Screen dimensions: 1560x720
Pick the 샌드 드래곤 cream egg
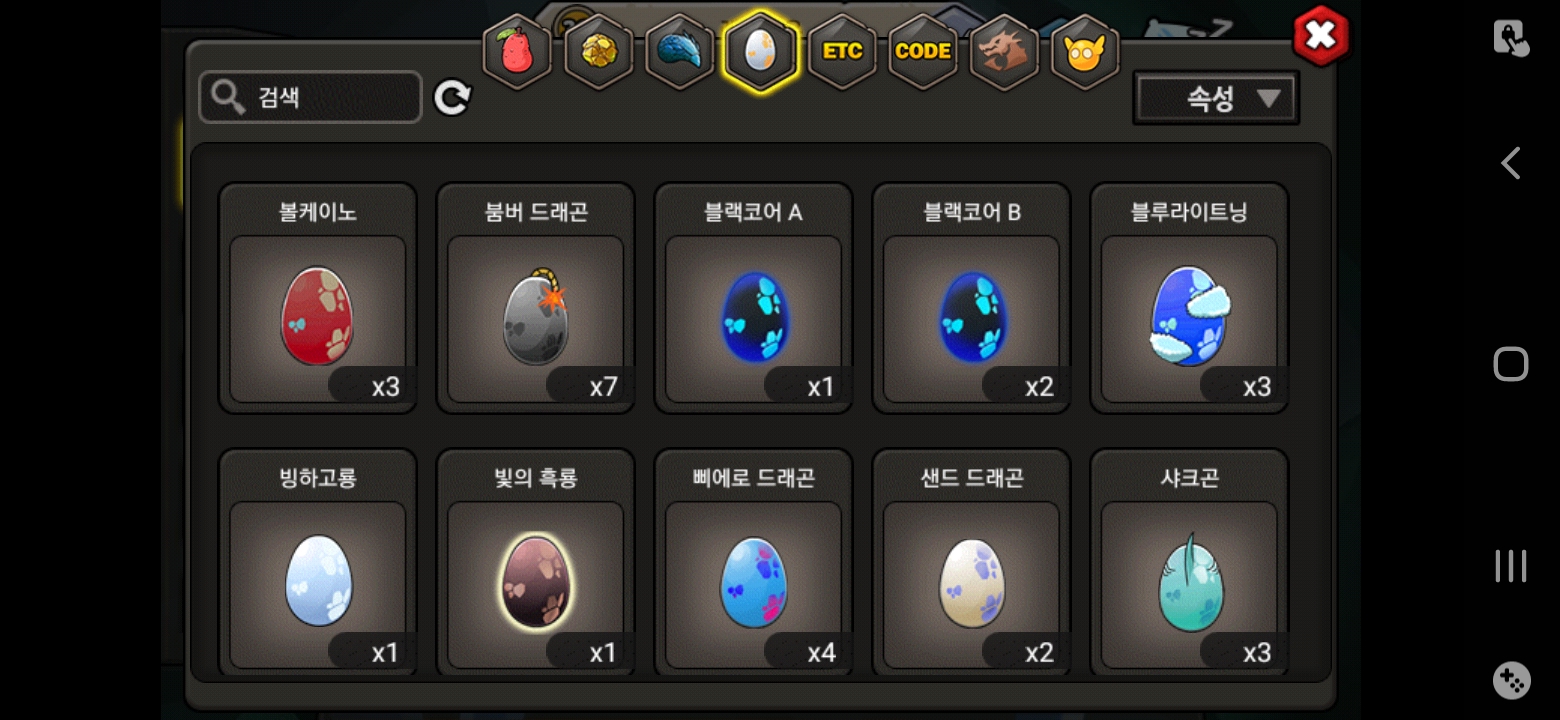tap(971, 564)
